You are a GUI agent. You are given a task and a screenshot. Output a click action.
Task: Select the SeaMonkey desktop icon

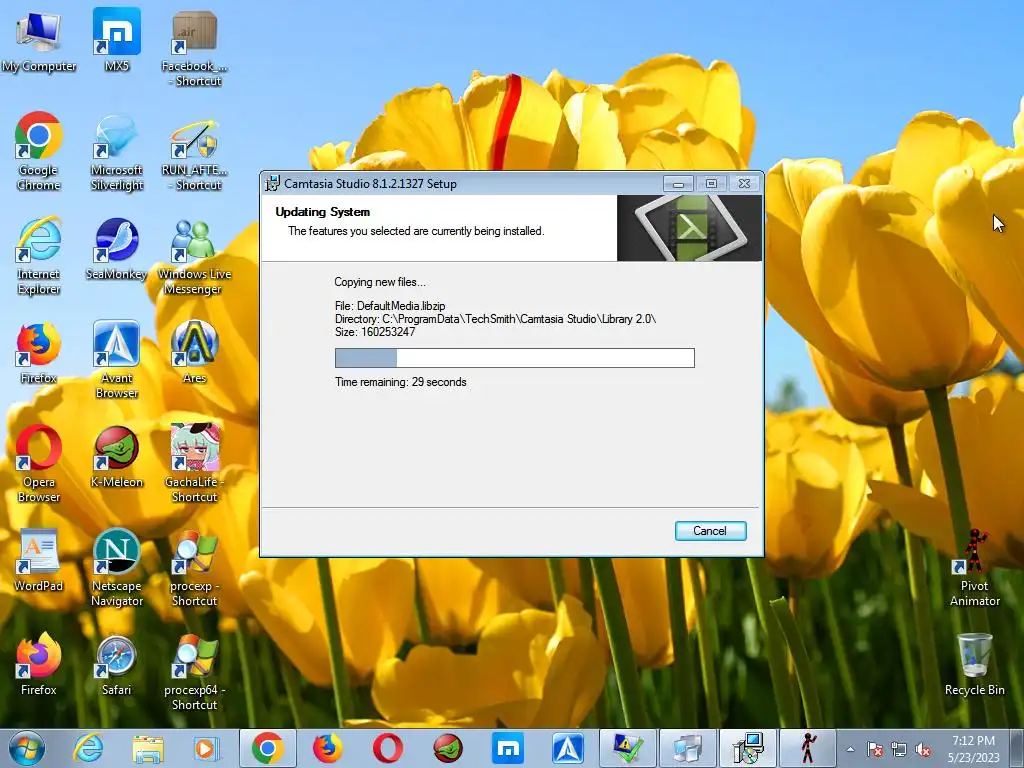116,249
